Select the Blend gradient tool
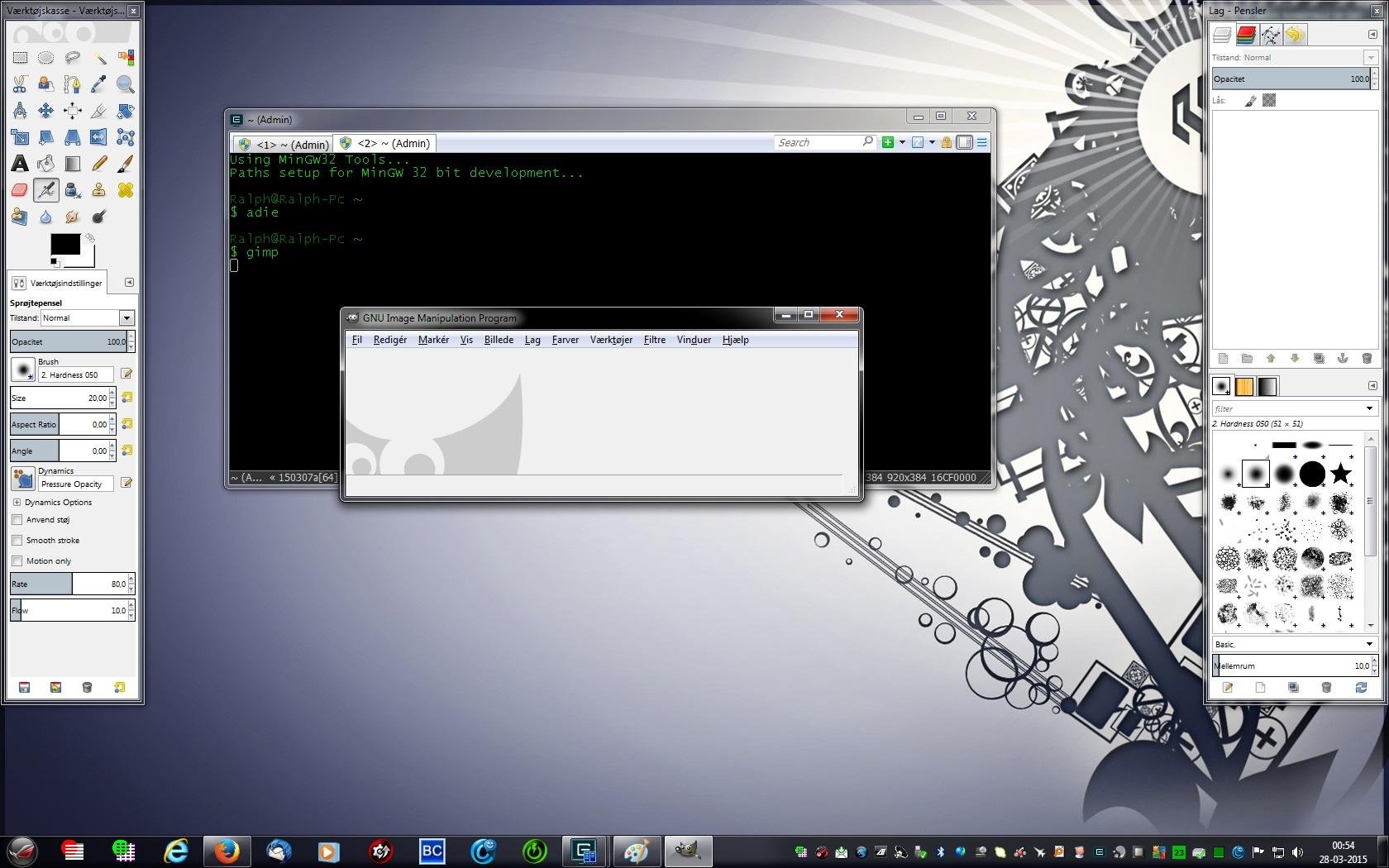Screen dimensions: 1389x868 [73, 164]
